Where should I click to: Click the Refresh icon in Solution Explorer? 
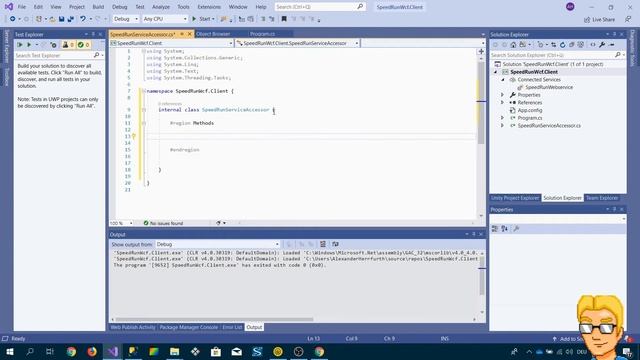click(562, 44)
